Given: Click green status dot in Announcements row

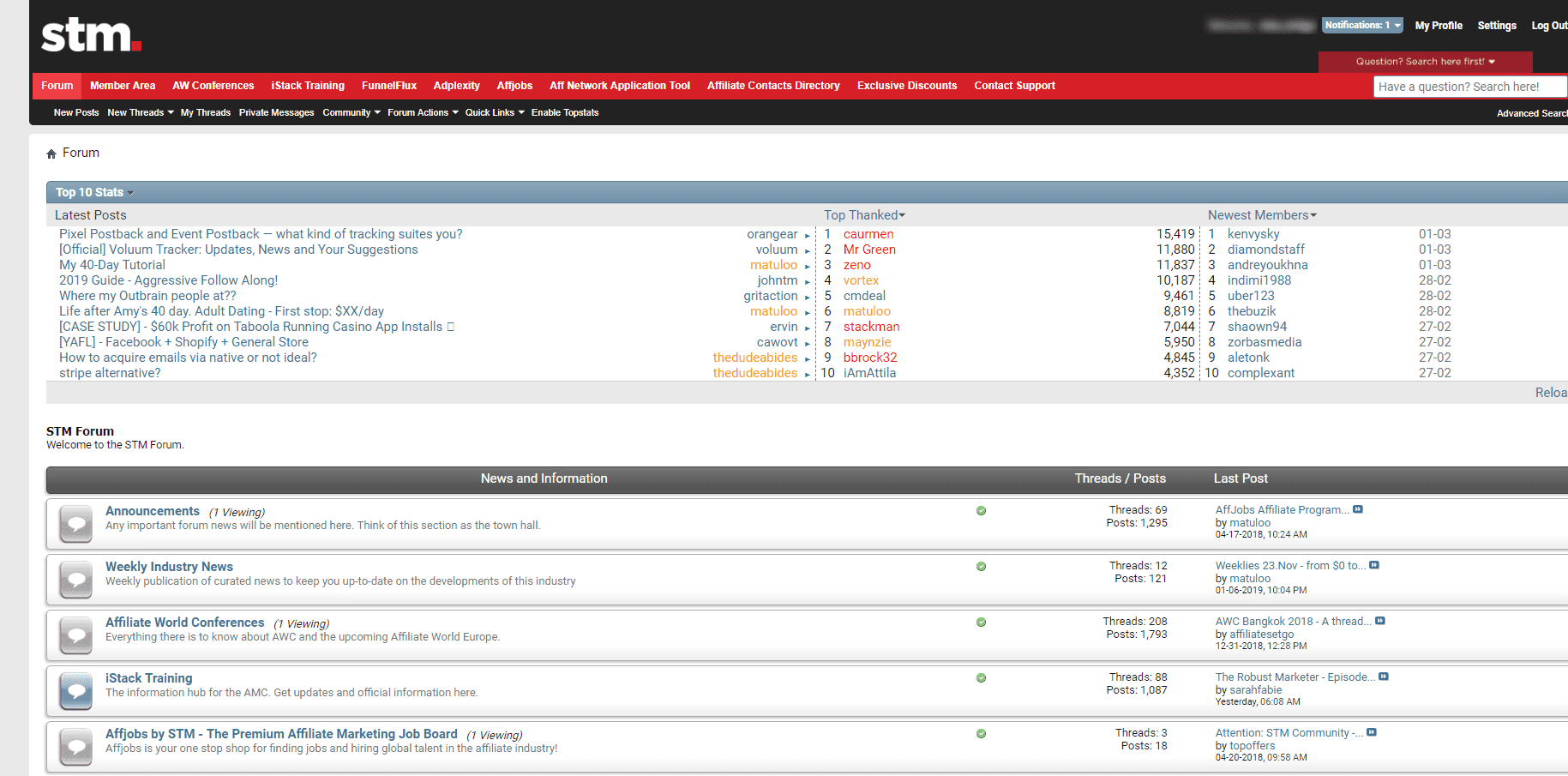Looking at the screenshot, I should point(981,511).
